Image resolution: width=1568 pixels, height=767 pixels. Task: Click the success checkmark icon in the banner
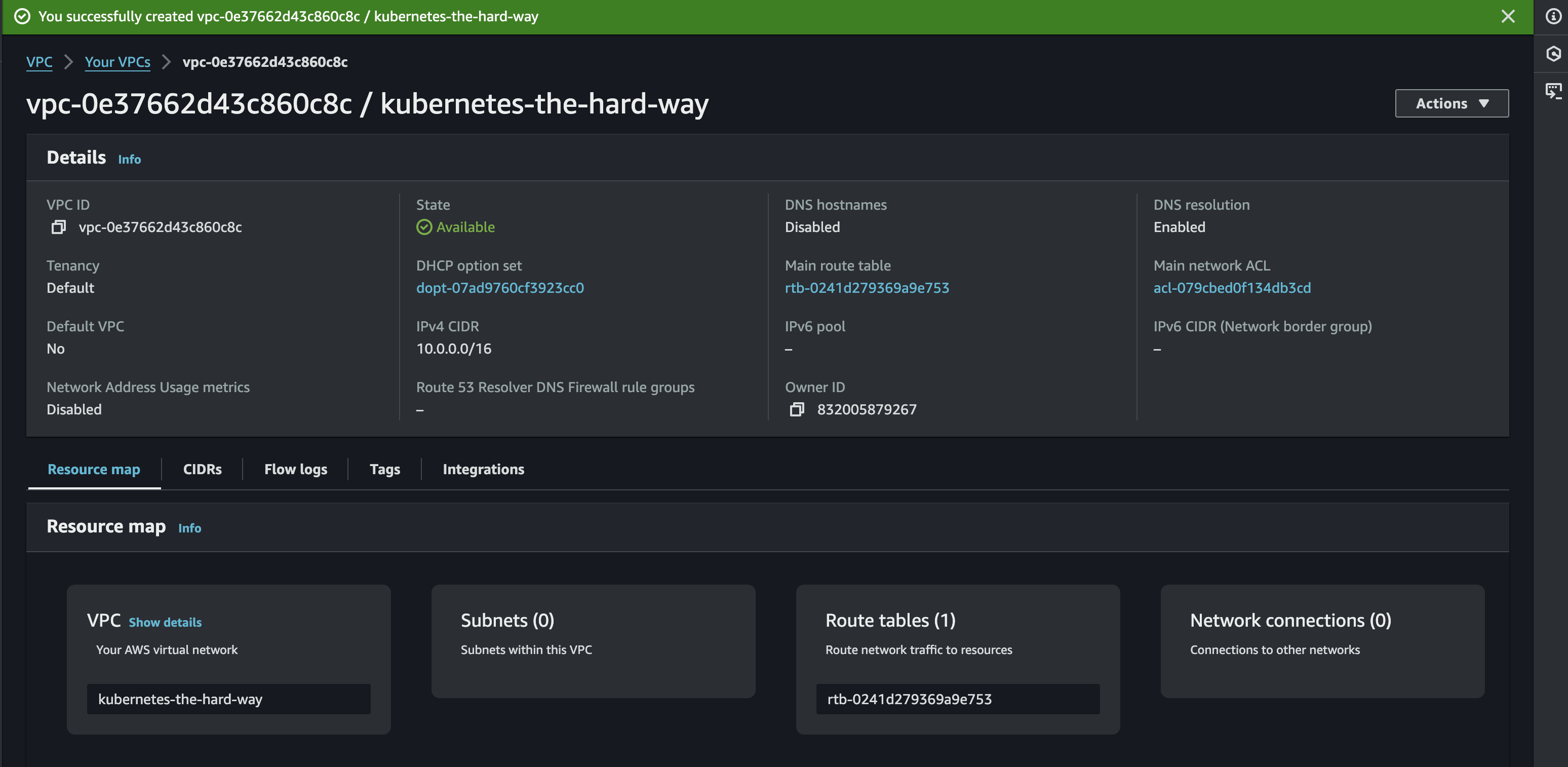pos(22,16)
